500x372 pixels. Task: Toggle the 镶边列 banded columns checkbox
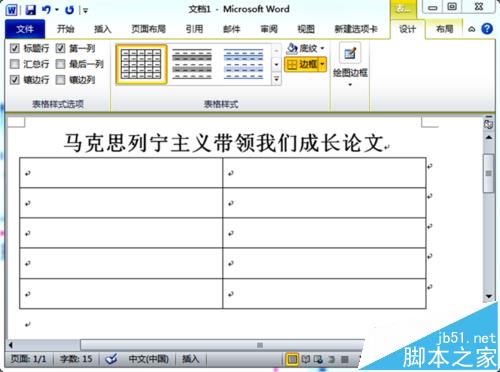point(60,80)
